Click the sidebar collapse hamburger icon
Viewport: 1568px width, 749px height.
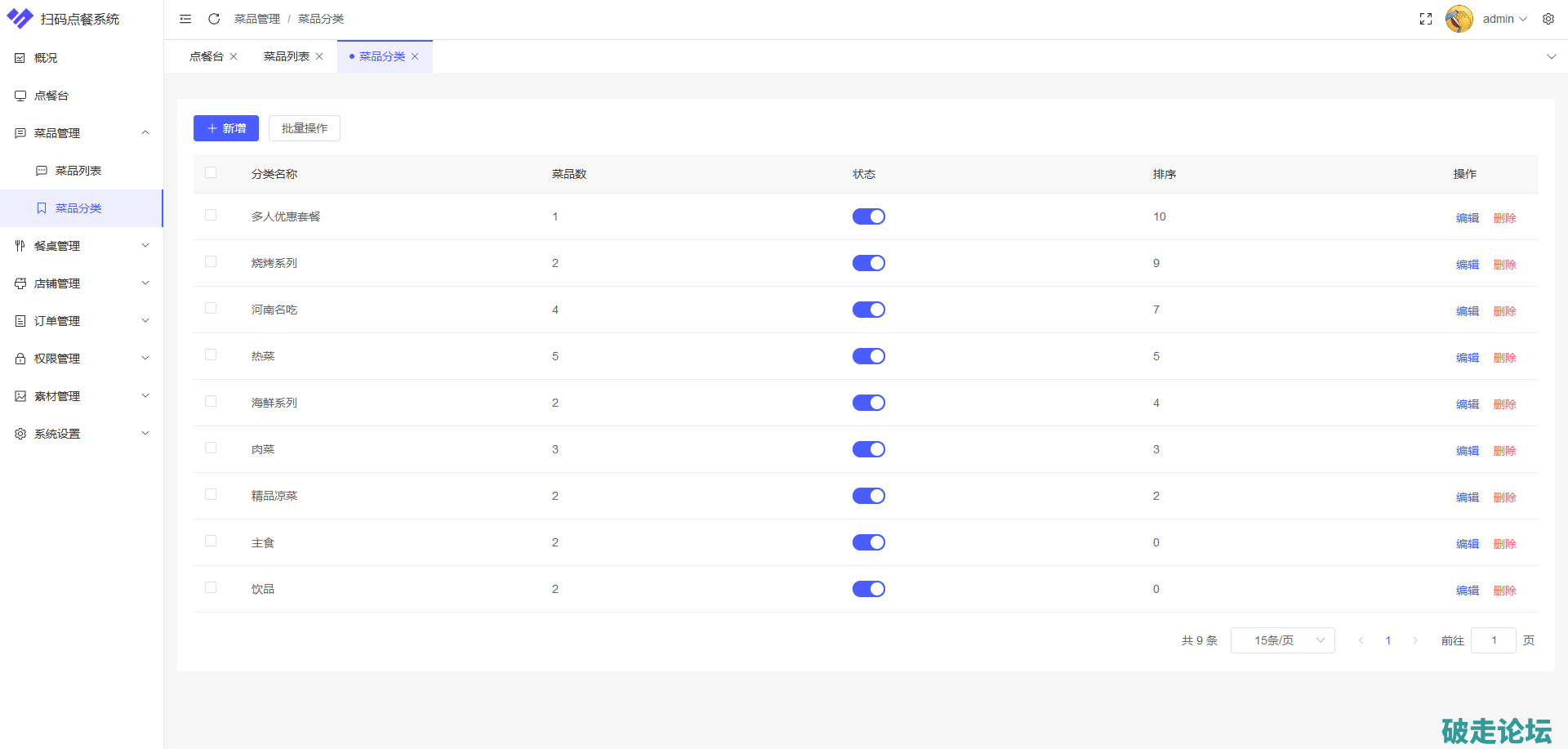pos(185,19)
